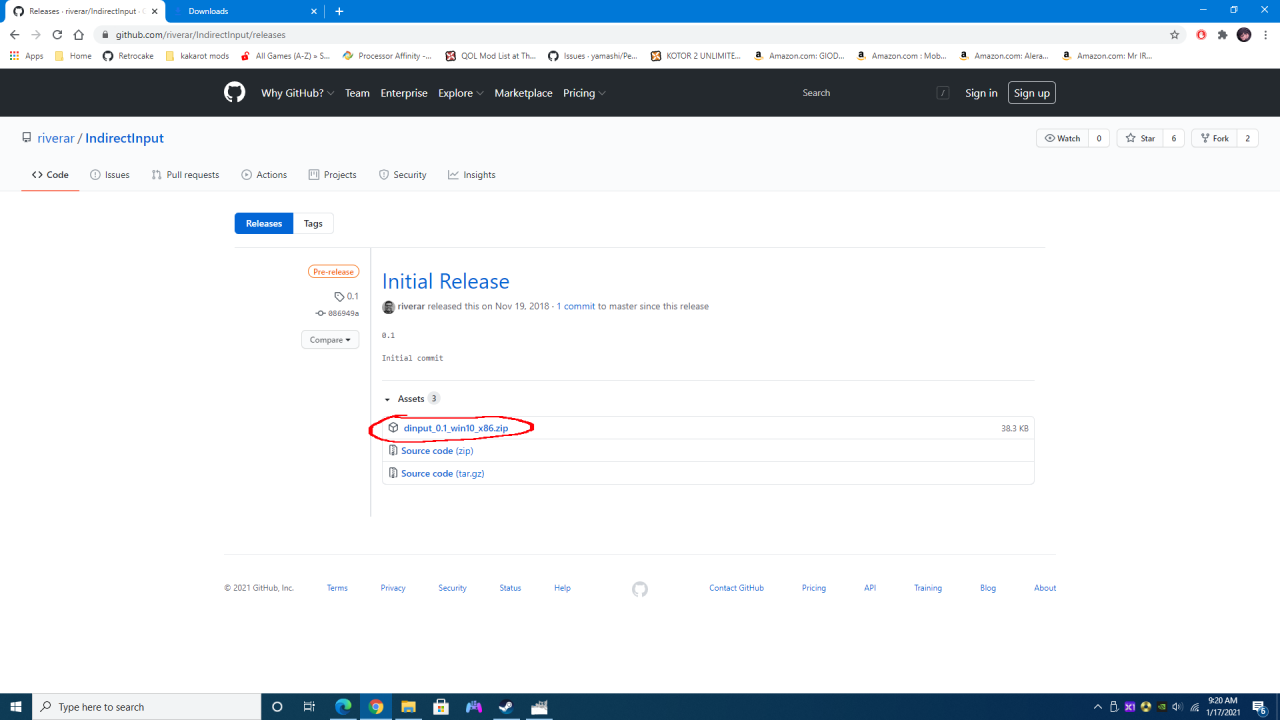Open Chrome extensions puzzle icon
This screenshot has width=1280, height=720.
tap(1222, 34)
